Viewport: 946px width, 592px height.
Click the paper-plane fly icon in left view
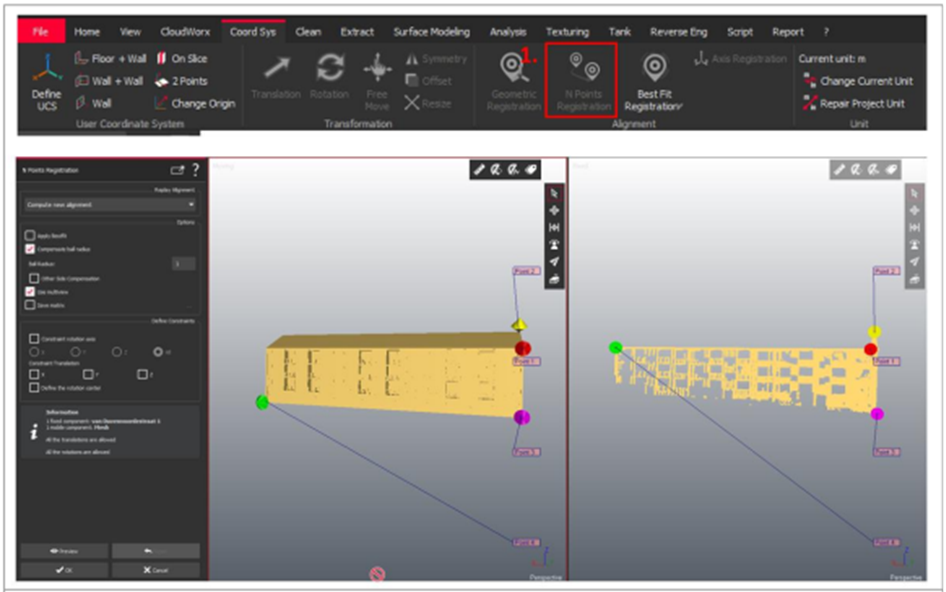click(554, 261)
